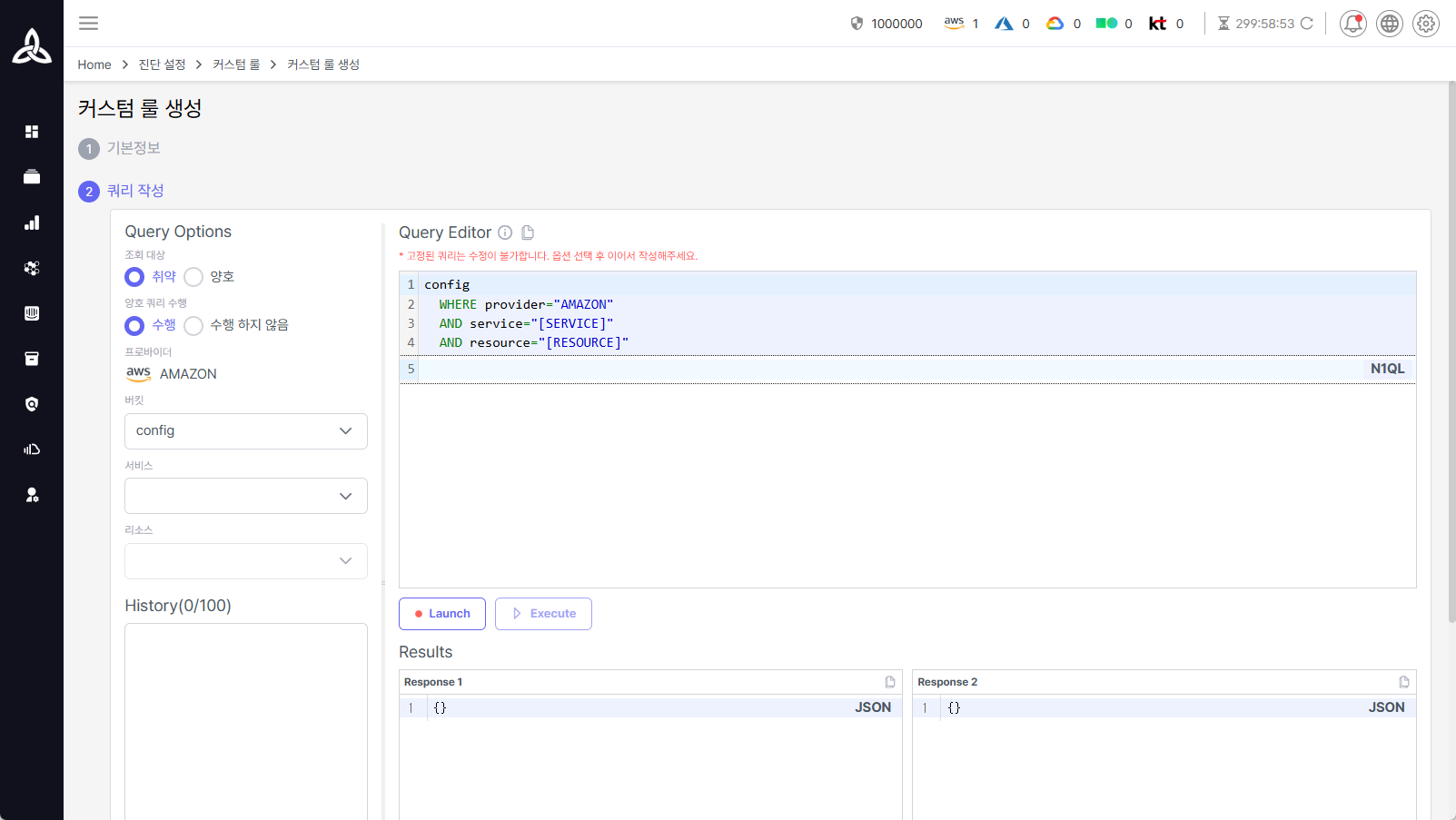Open the dashboard icon in the sidebar
Screen dimensions: 1456x820
coord(32,132)
